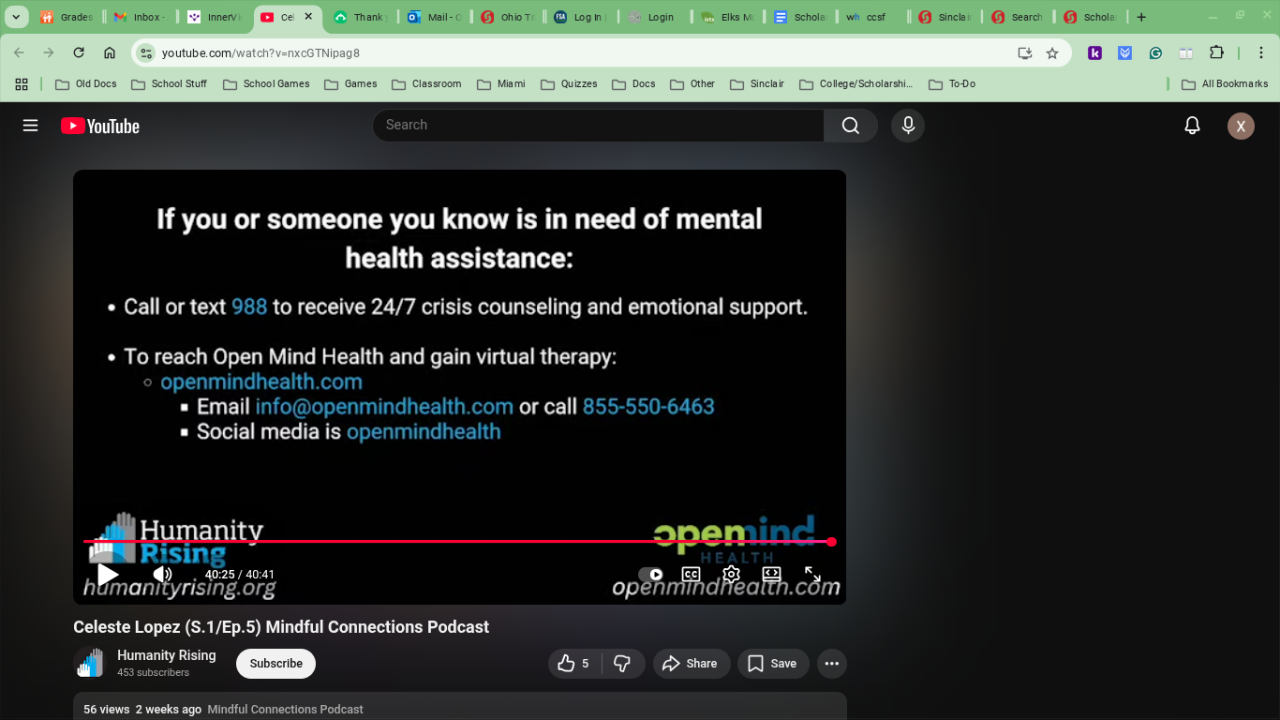
Task: Select the video title text
Action: point(281,627)
